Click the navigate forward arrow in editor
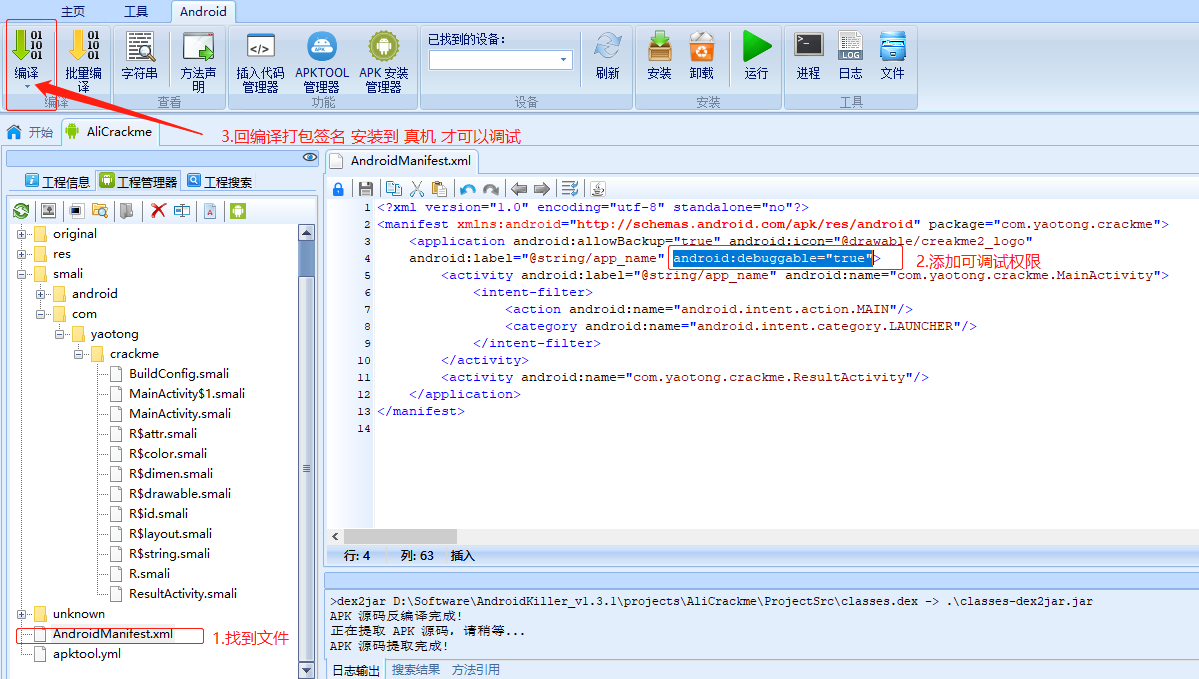 click(x=542, y=189)
